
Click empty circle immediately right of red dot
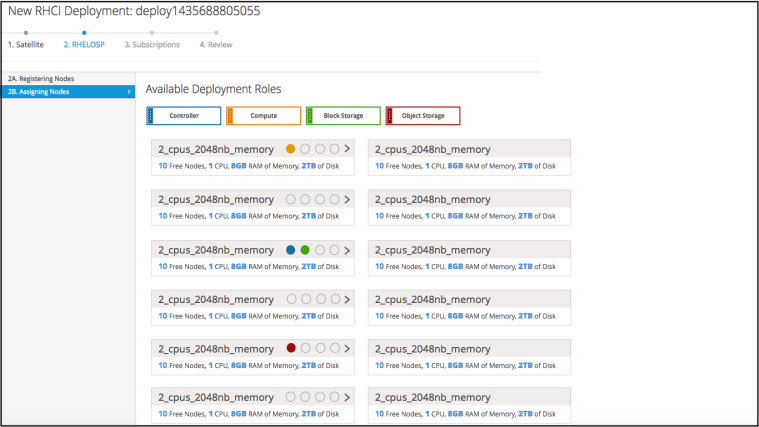(x=305, y=349)
